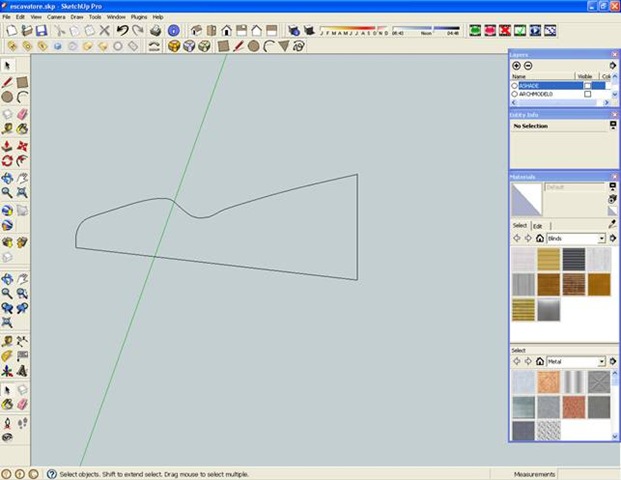Image resolution: width=621 pixels, height=480 pixels.
Task: Open the Blinds material library dropdown
Action: click(602, 239)
